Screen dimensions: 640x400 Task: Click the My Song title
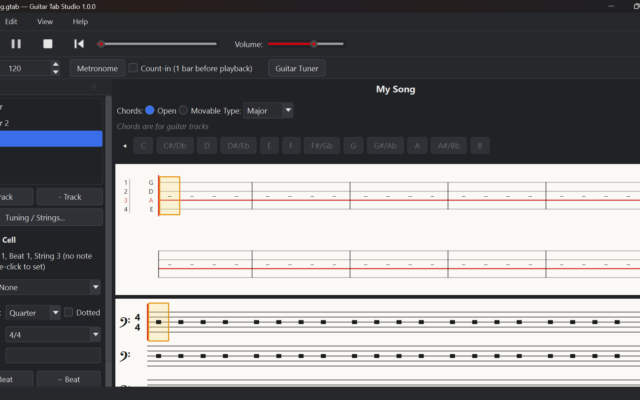(x=396, y=89)
